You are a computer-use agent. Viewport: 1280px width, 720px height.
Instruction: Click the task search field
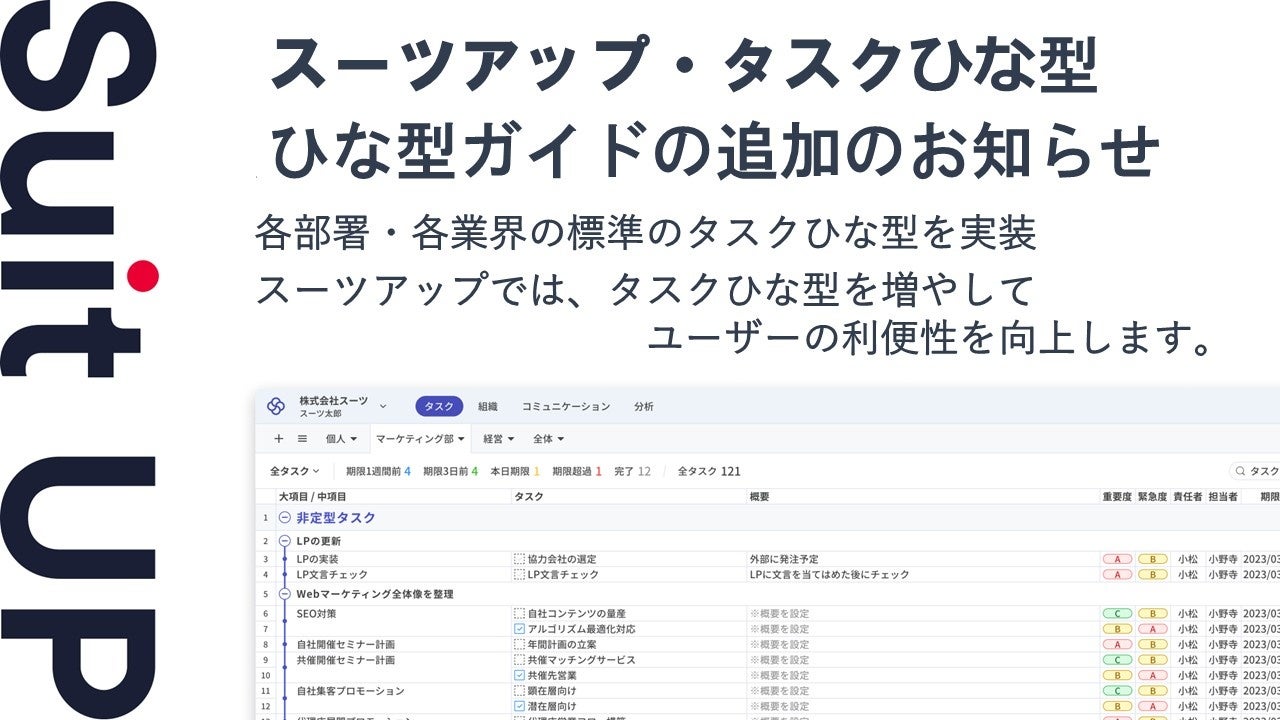click(1255, 471)
